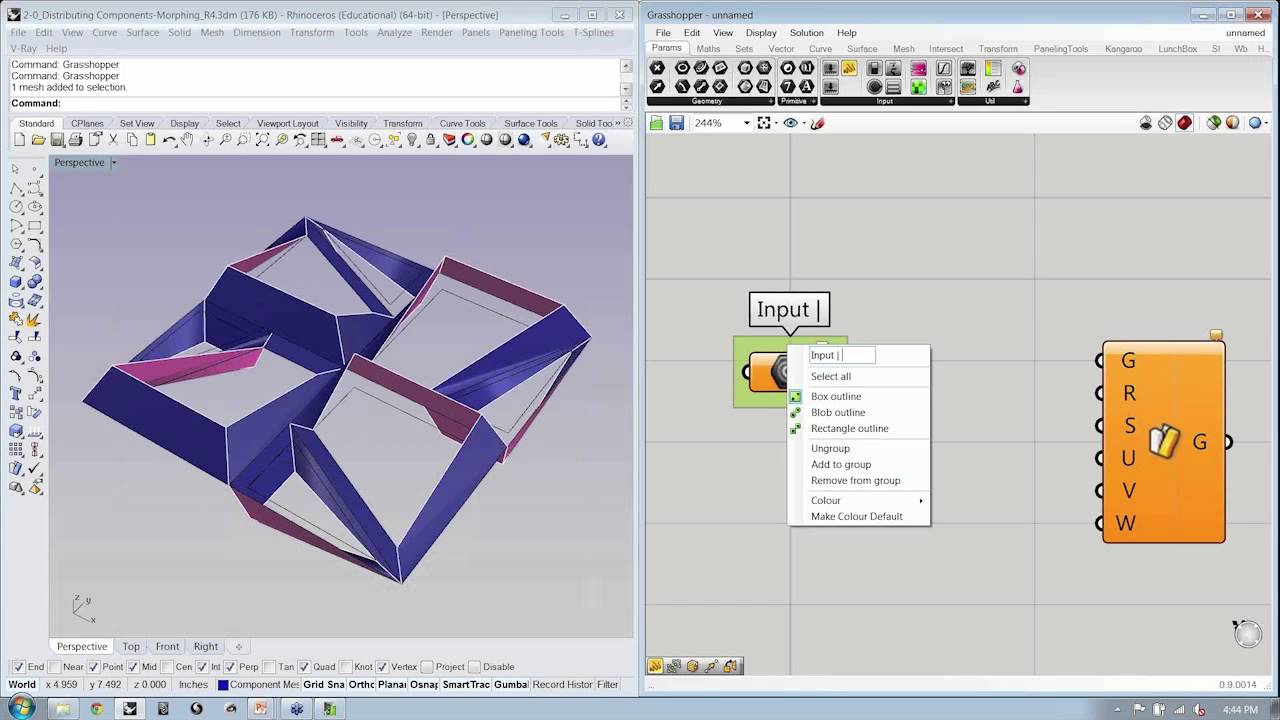Click the sketch pencil icon in Grasshopper toolbar
This screenshot has height=720, width=1280.
pyautogui.click(x=818, y=123)
